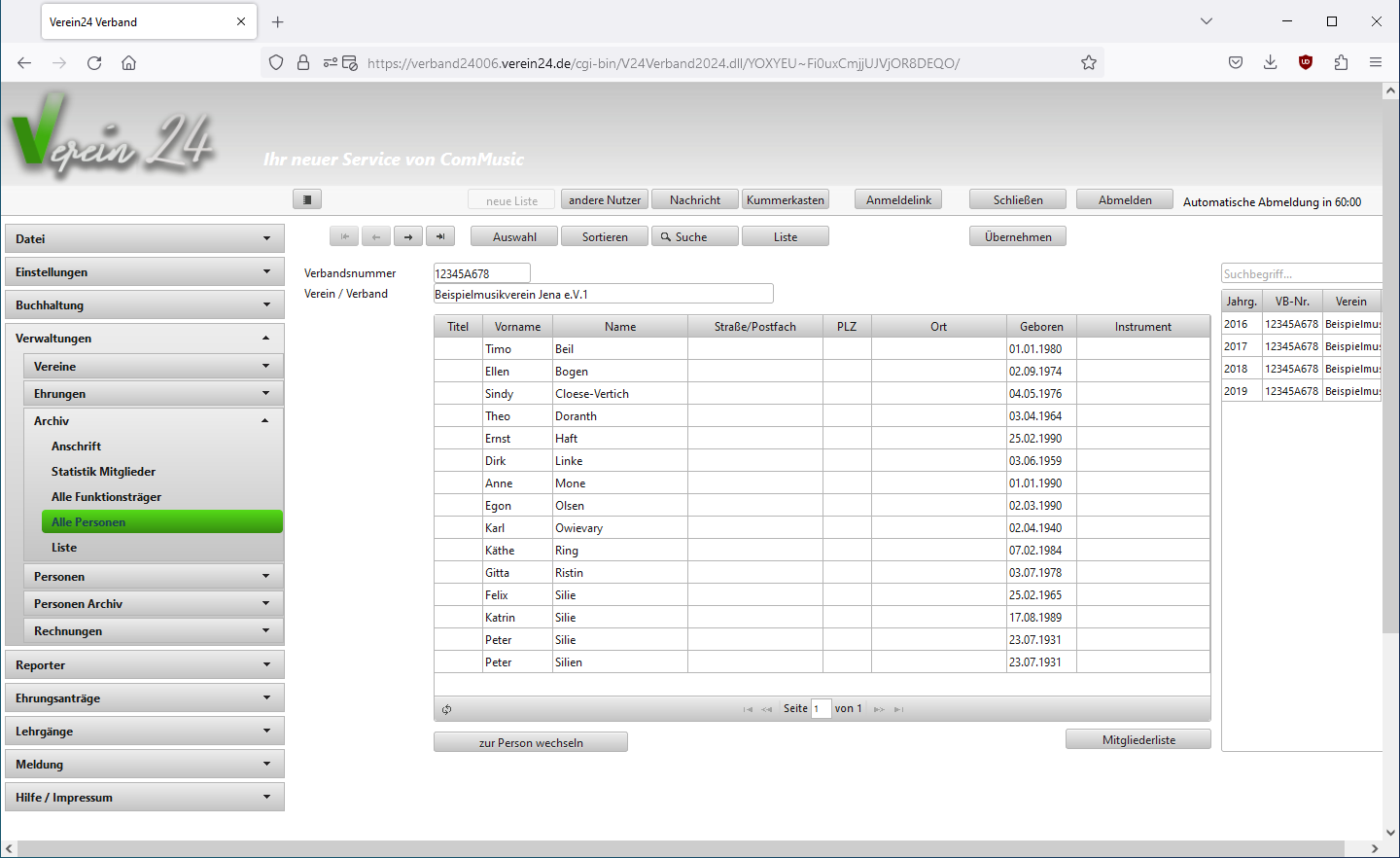The image size is (1400, 858).
Task: Go to previous page in table pager
Action: pyautogui.click(x=767, y=709)
